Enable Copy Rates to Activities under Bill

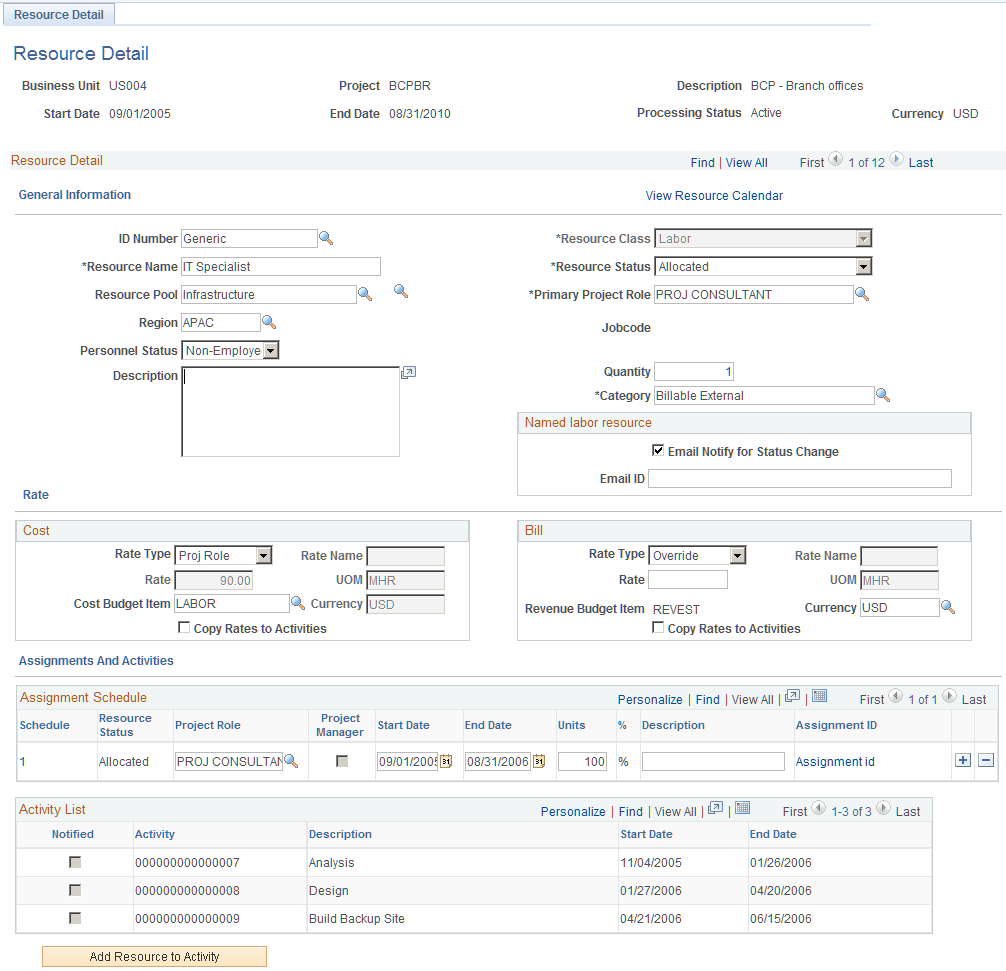658,628
